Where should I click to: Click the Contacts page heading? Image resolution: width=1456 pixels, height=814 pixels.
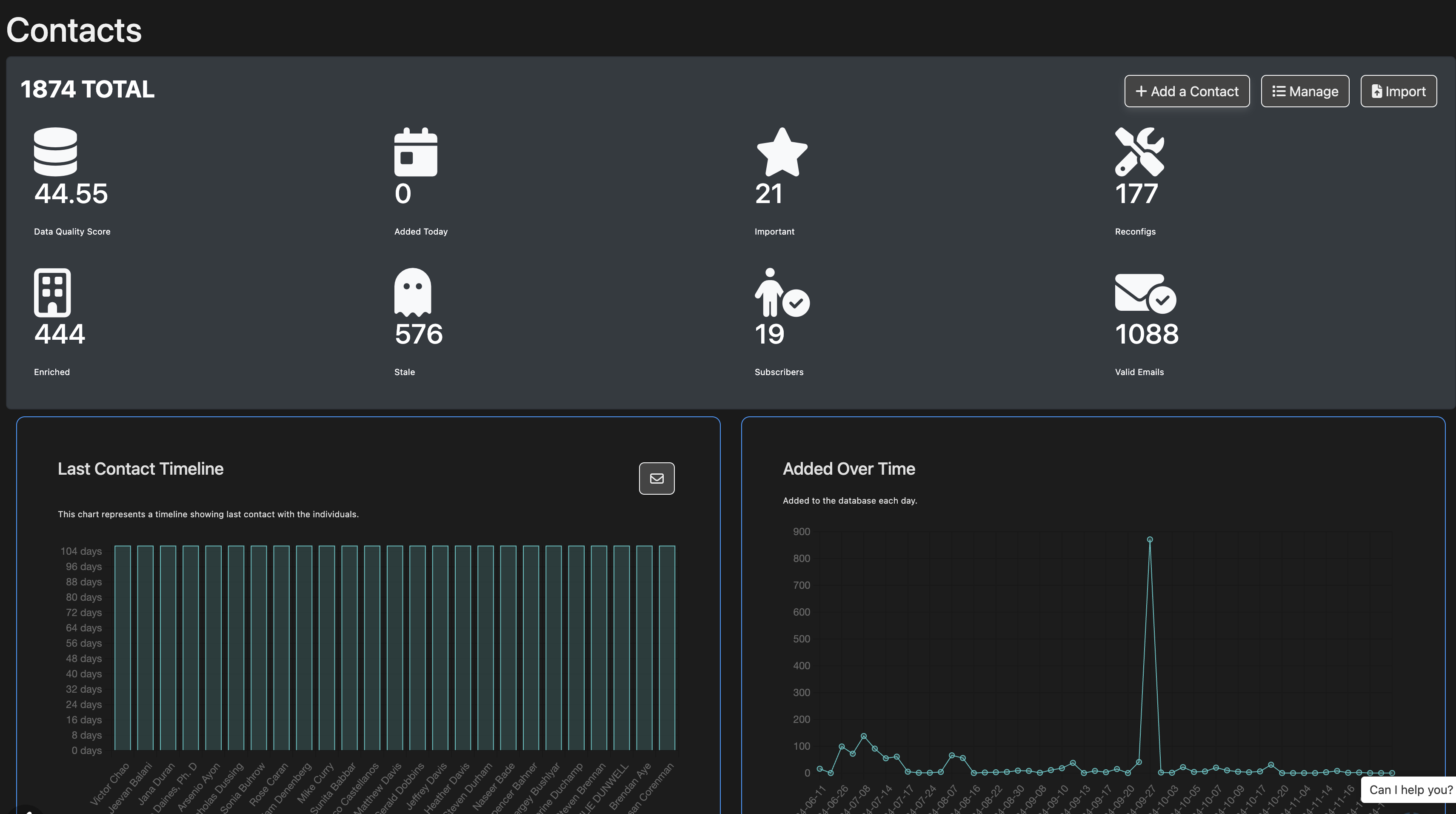[74, 30]
